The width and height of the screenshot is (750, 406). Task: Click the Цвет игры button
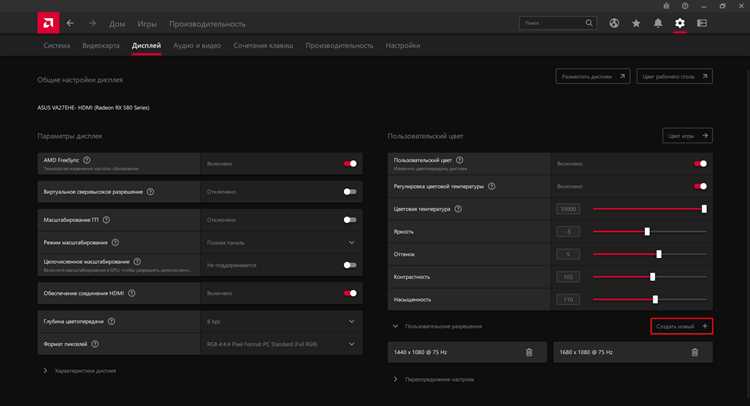click(x=687, y=136)
